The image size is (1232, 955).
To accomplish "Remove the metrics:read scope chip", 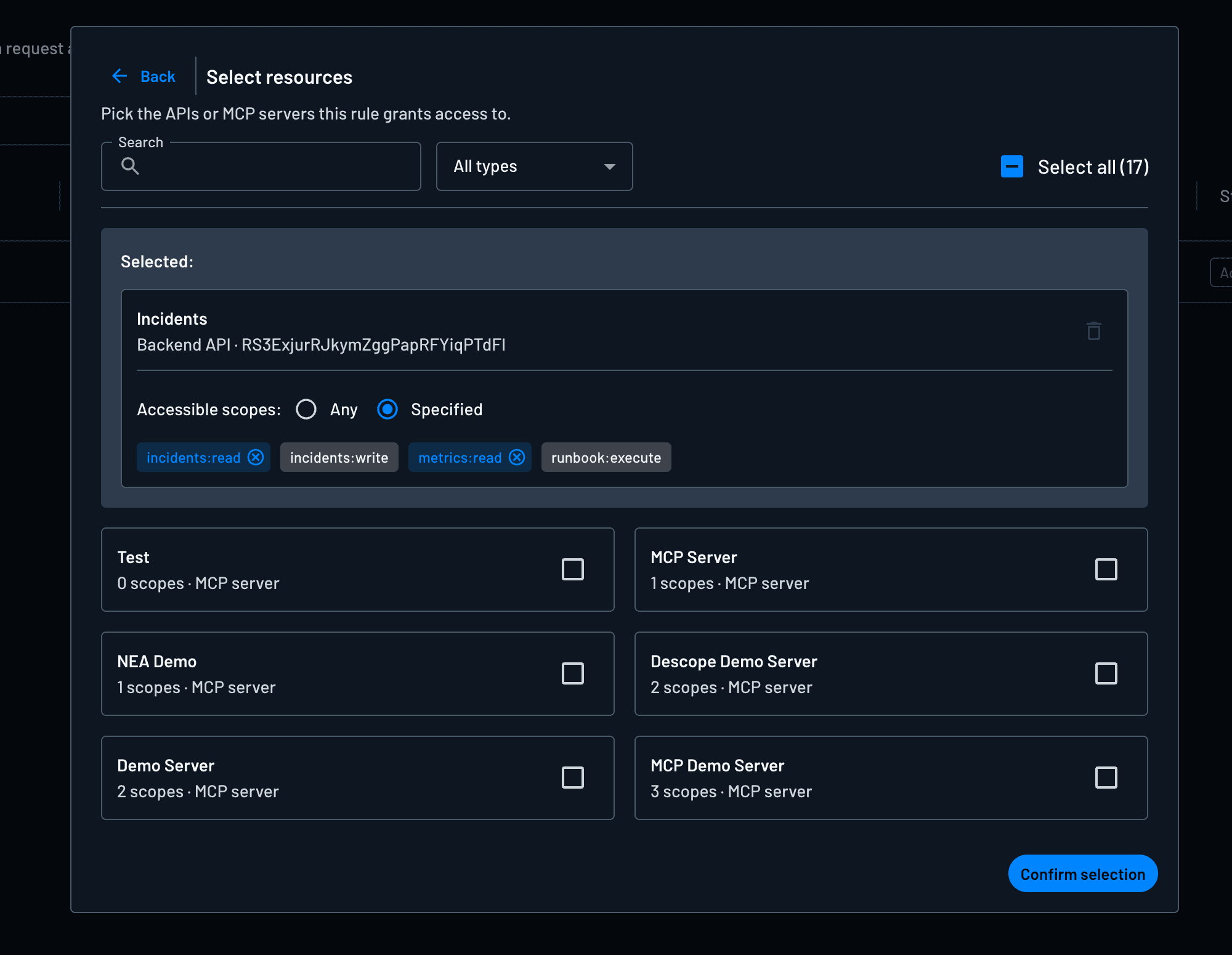I will pyautogui.click(x=517, y=457).
